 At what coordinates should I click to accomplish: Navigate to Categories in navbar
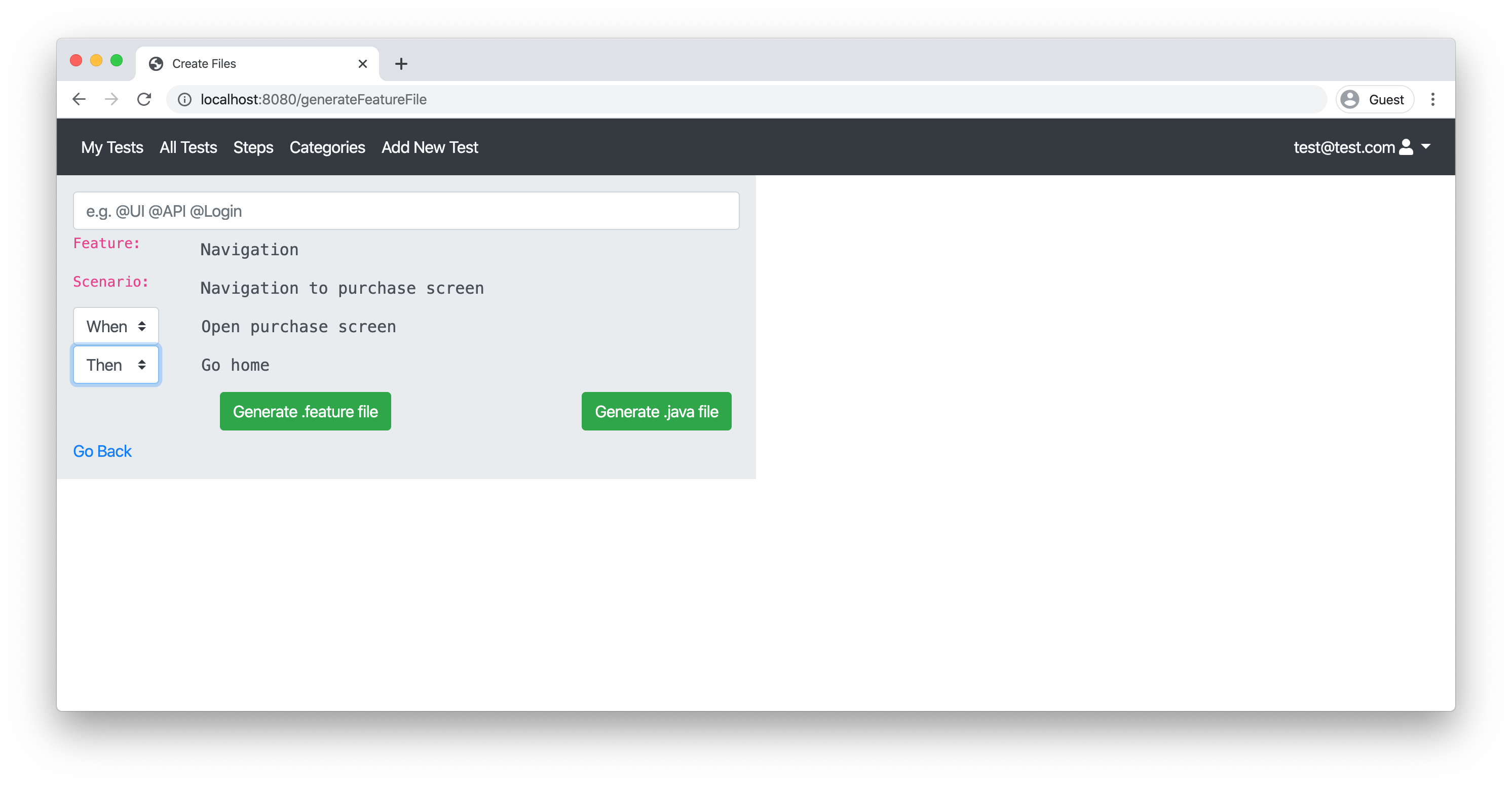327,147
